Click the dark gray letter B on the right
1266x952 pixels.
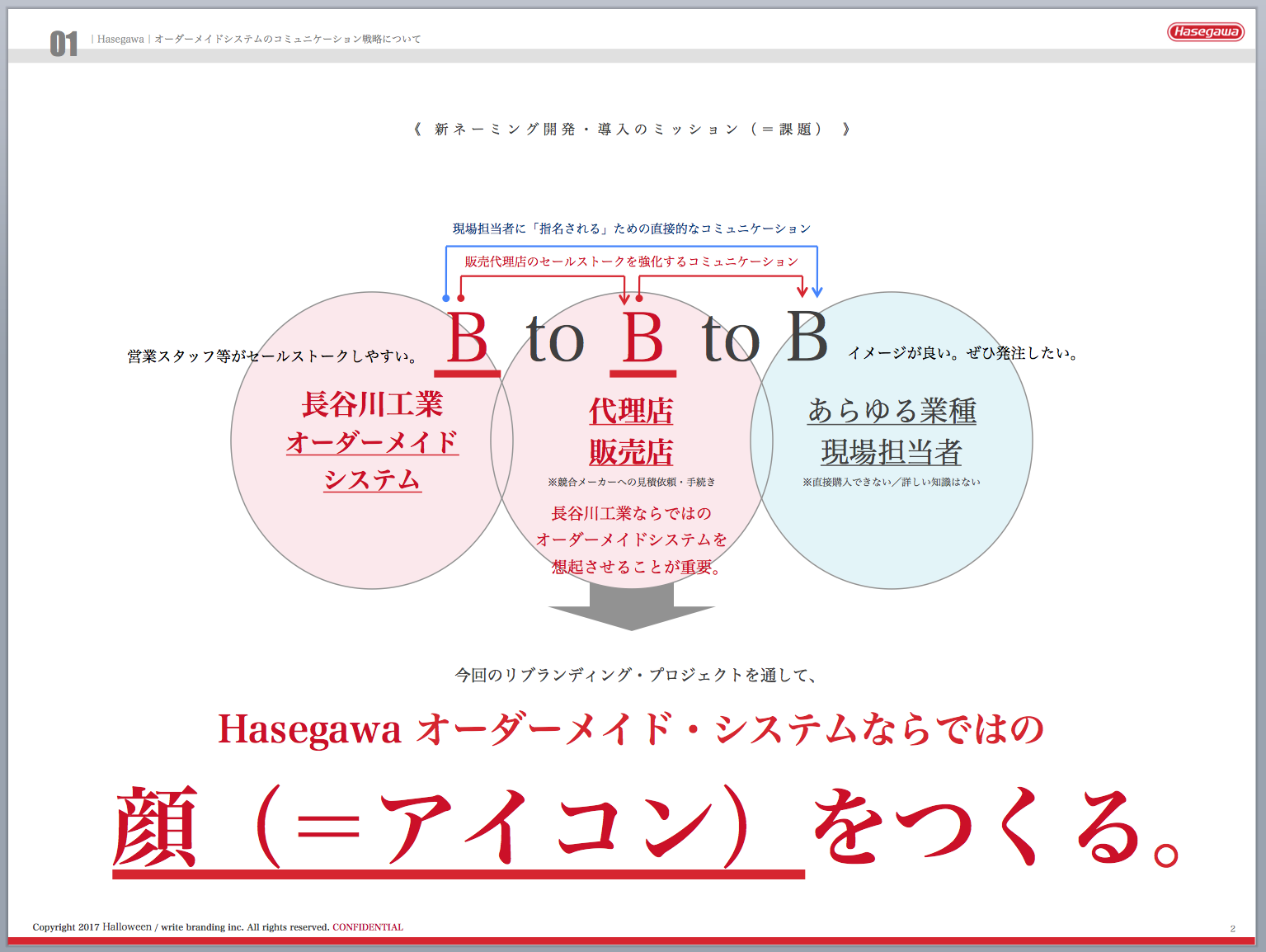[807, 336]
